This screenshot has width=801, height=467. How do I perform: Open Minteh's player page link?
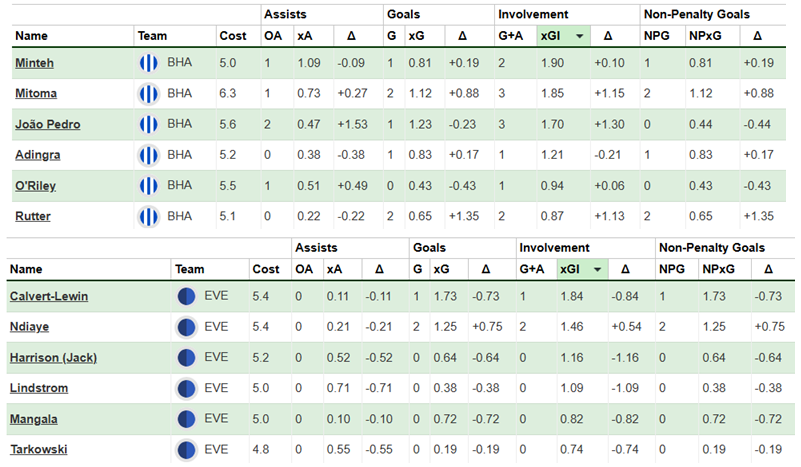tap(36, 63)
